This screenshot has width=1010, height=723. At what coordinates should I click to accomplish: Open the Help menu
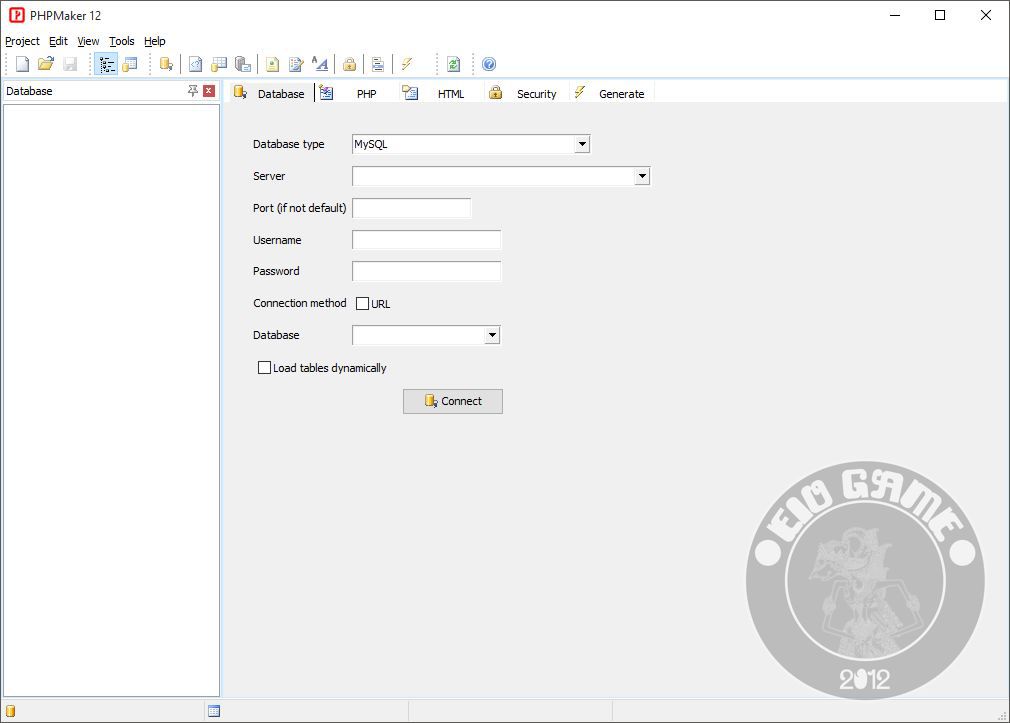click(155, 41)
